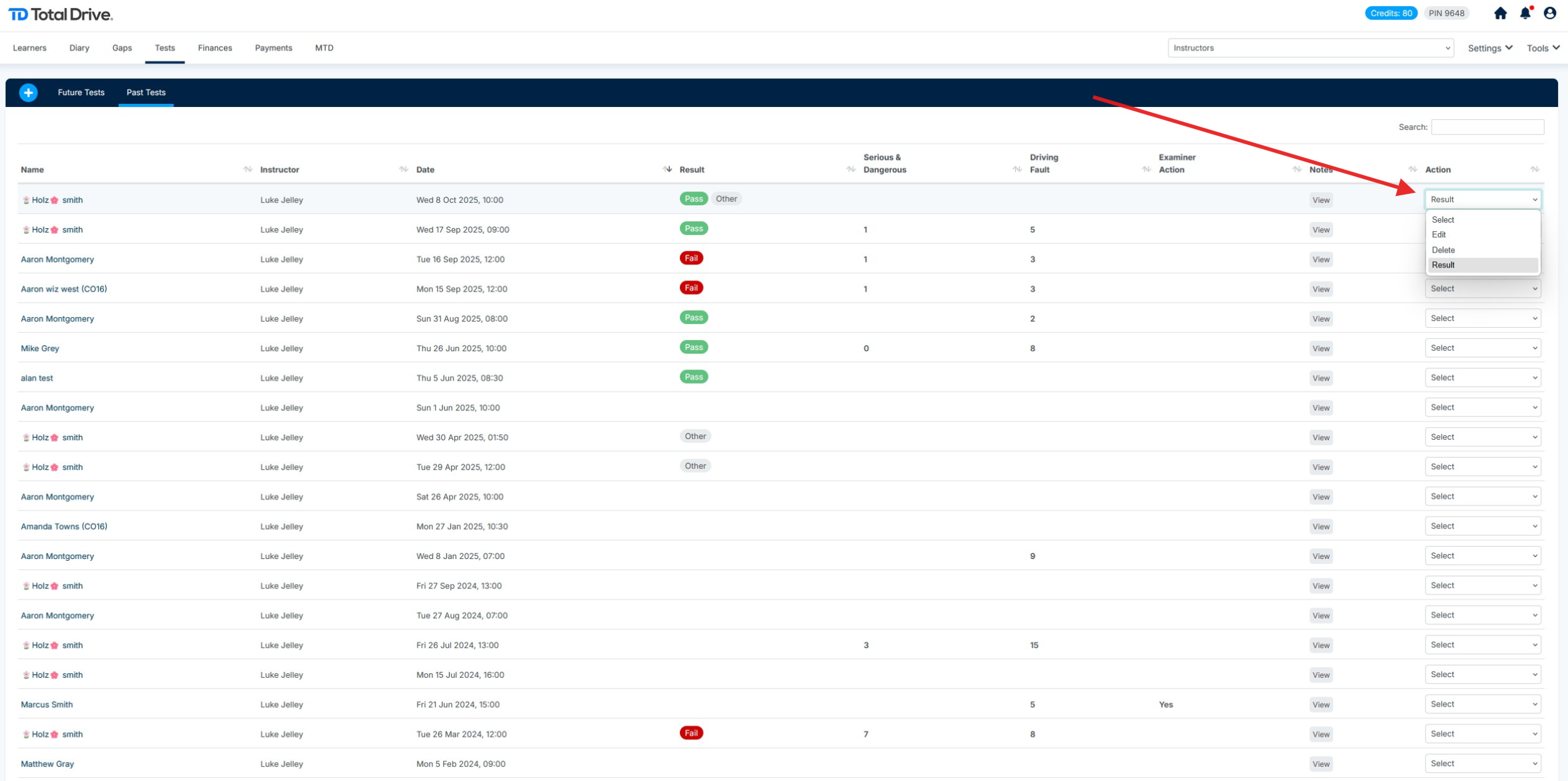Image resolution: width=1568 pixels, height=781 pixels.
Task: Go to the home icon
Action: point(1500,14)
